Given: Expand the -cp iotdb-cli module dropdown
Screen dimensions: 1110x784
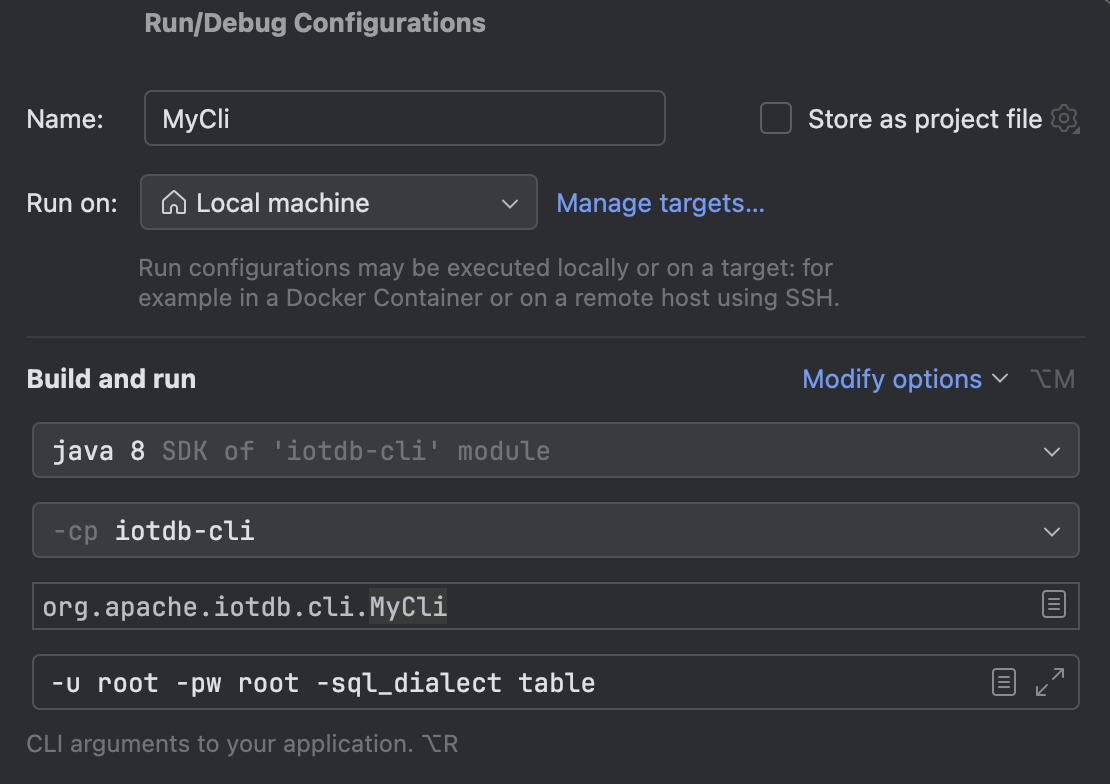Looking at the screenshot, I should click(1051, 531).
